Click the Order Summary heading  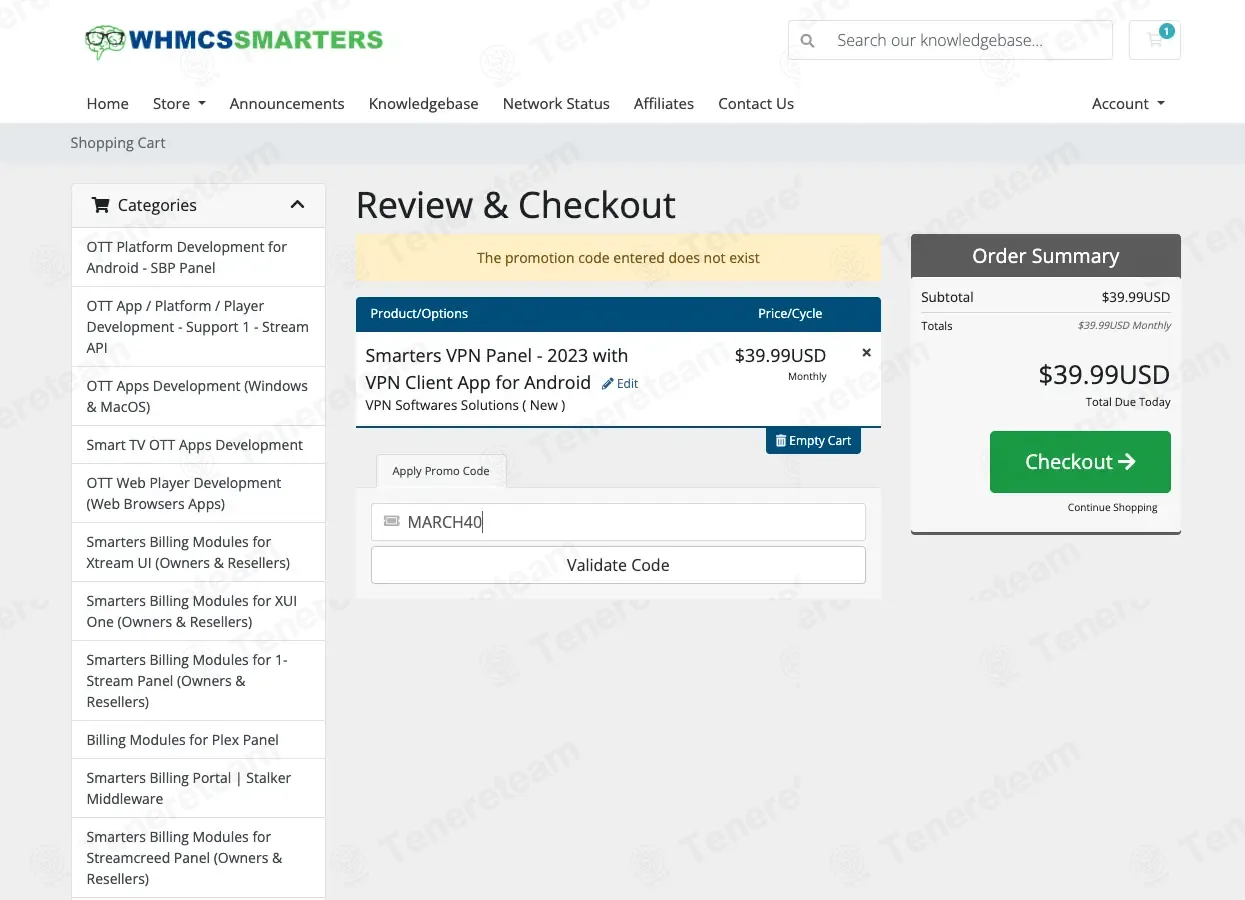[1045, 256]
